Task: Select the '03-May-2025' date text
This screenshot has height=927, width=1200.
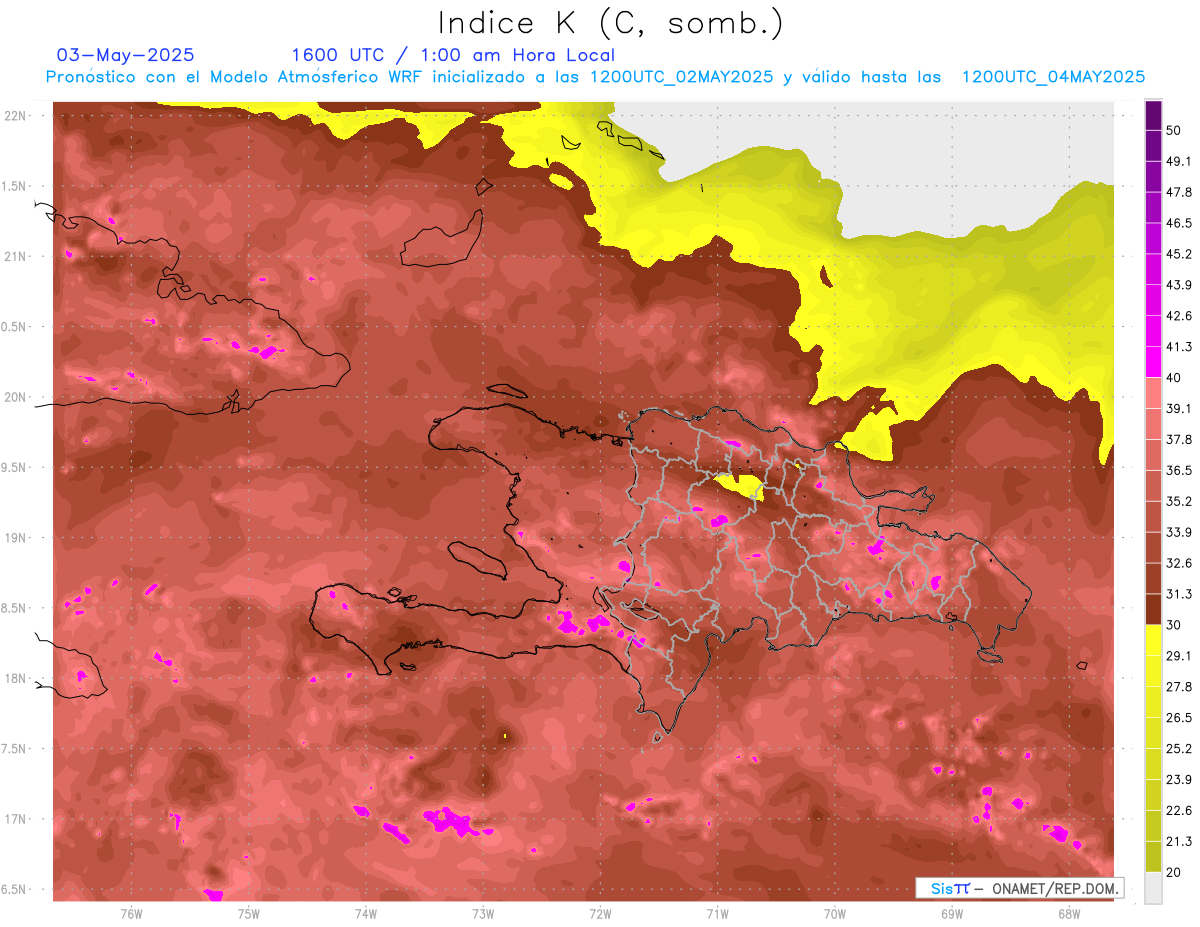Action: point(126,55)
